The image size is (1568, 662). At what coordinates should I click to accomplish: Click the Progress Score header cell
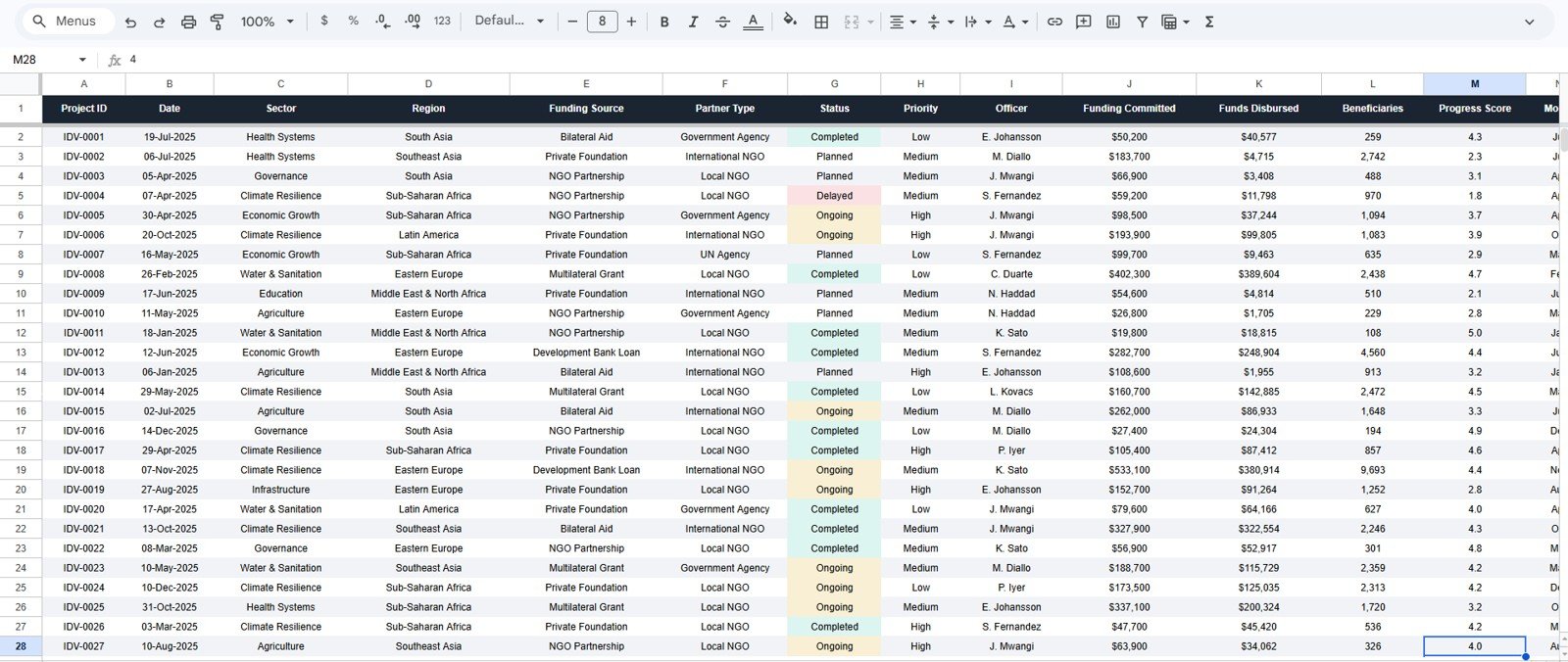(x=1474, y=109)
